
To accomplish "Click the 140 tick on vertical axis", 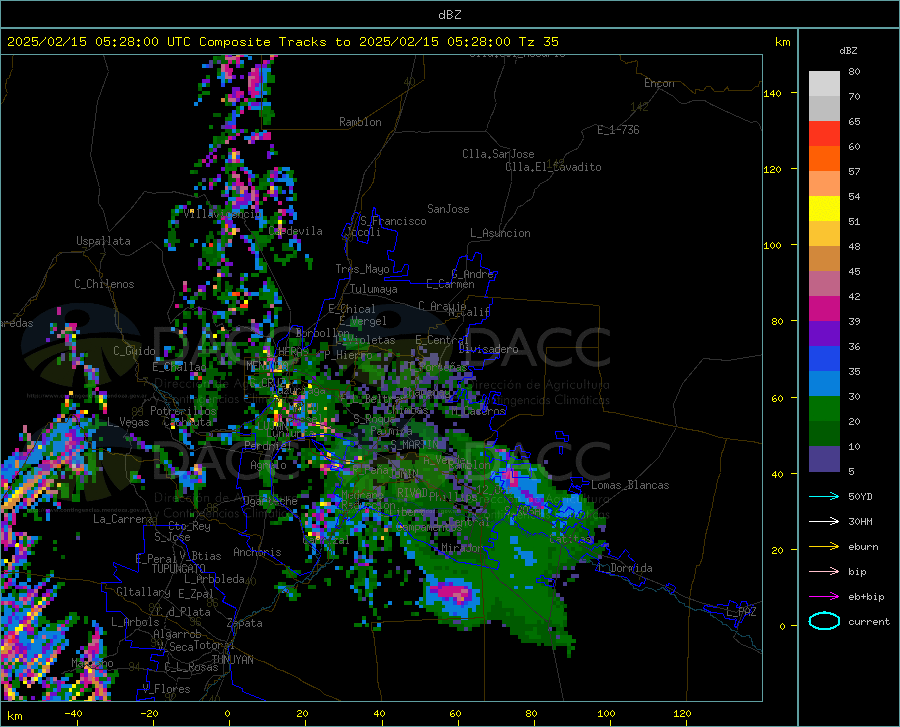I will [x=772, y=93].
